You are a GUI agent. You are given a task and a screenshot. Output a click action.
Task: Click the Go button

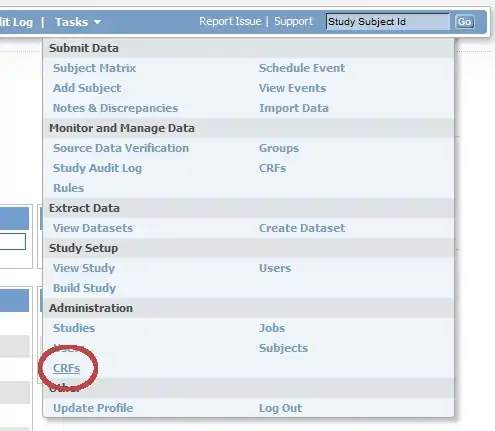click(464, 22)
